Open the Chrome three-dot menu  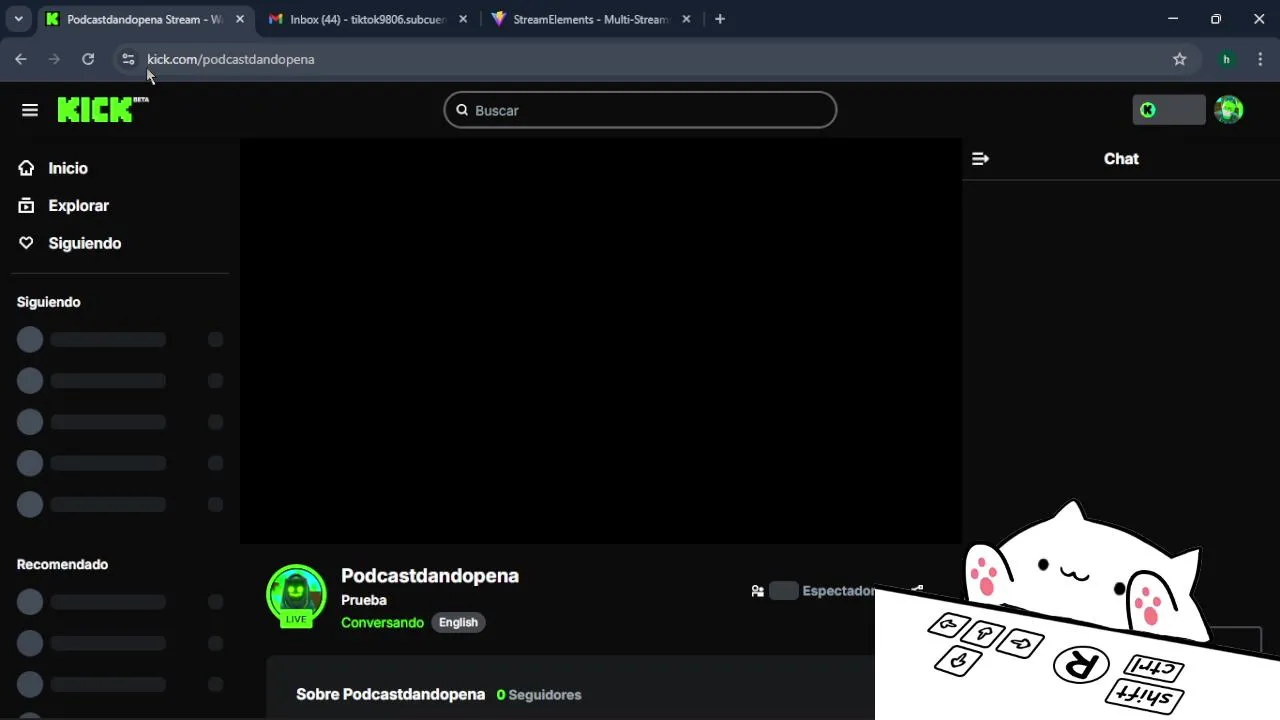(x=1260, y=59)
